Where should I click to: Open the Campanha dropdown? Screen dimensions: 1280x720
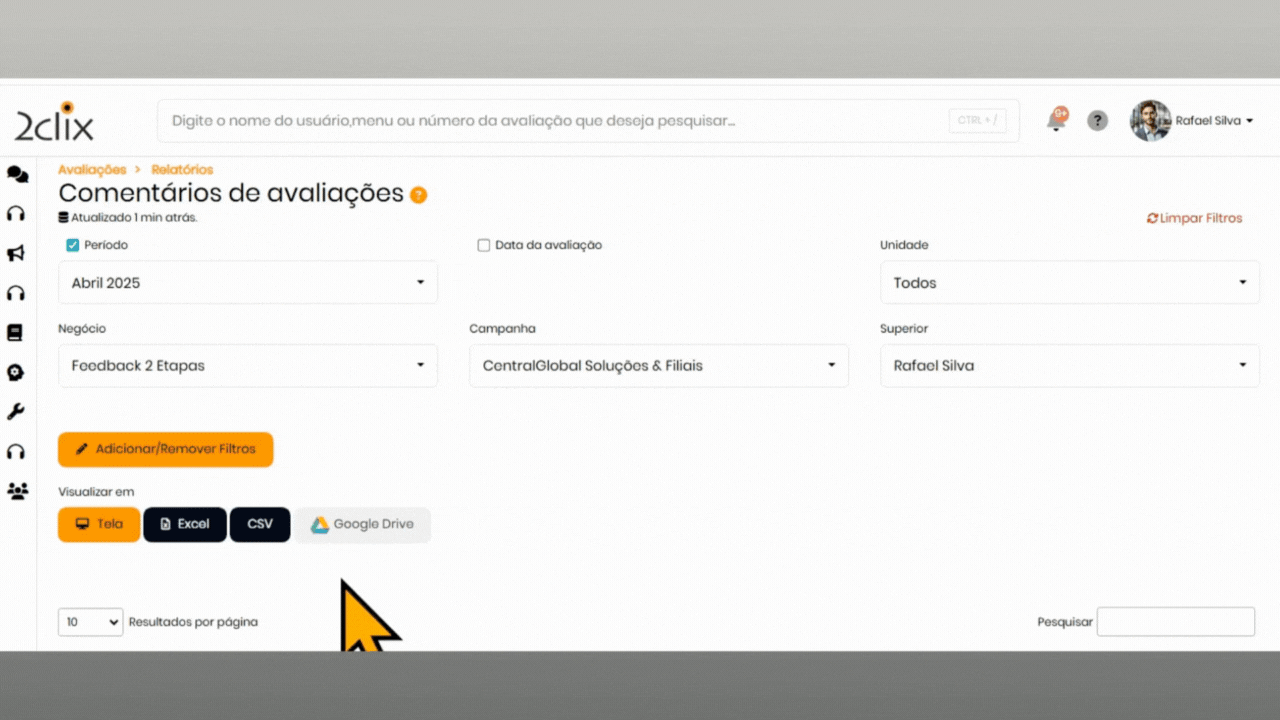658,366
